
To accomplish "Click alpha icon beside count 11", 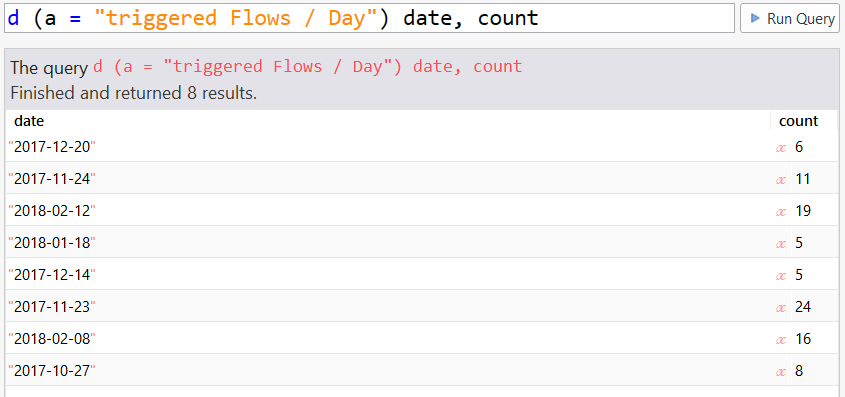I will [x=781, y=179].
